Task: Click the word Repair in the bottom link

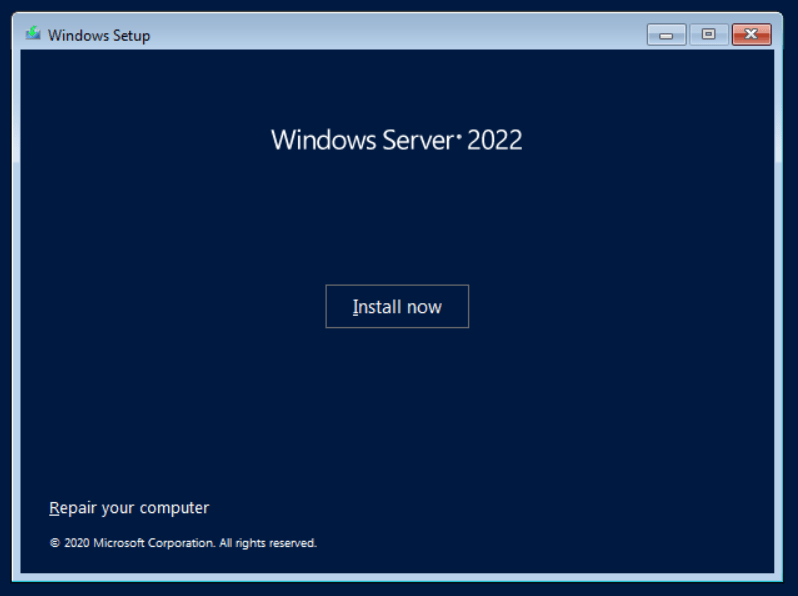Action: (x=71, y=508)
